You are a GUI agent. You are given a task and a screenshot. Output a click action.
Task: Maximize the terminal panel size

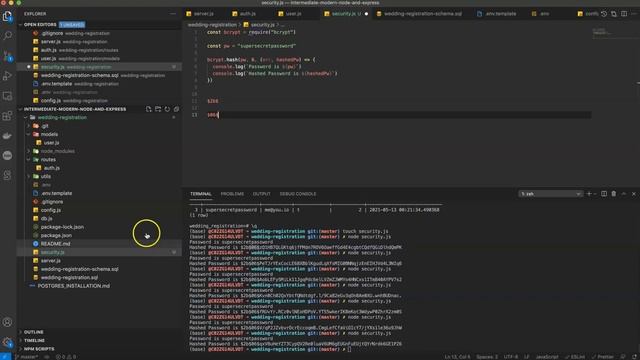[x=624, y=194]
